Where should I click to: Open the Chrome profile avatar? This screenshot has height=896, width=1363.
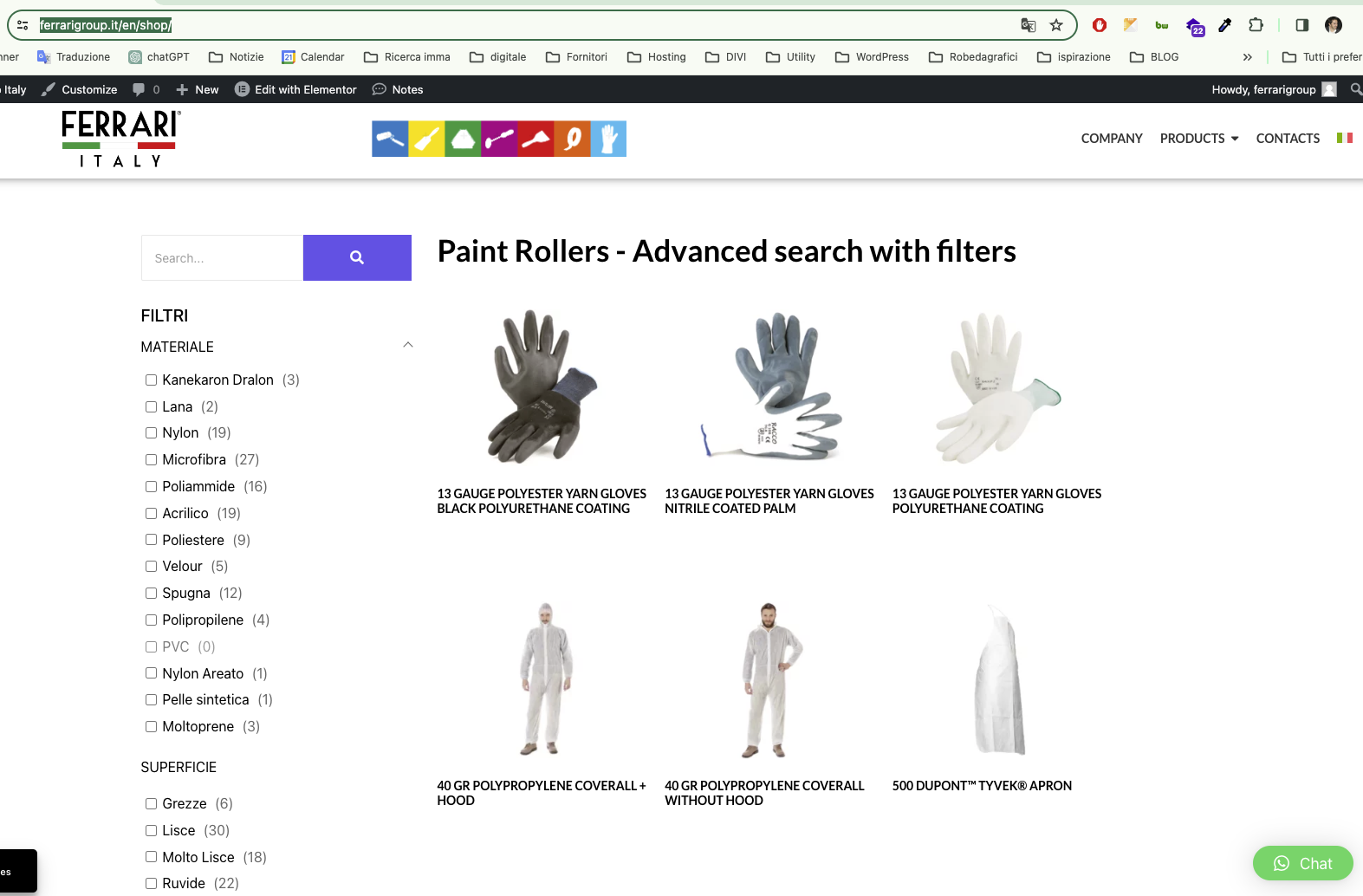pyautogui.click(x=1334, y=25)
